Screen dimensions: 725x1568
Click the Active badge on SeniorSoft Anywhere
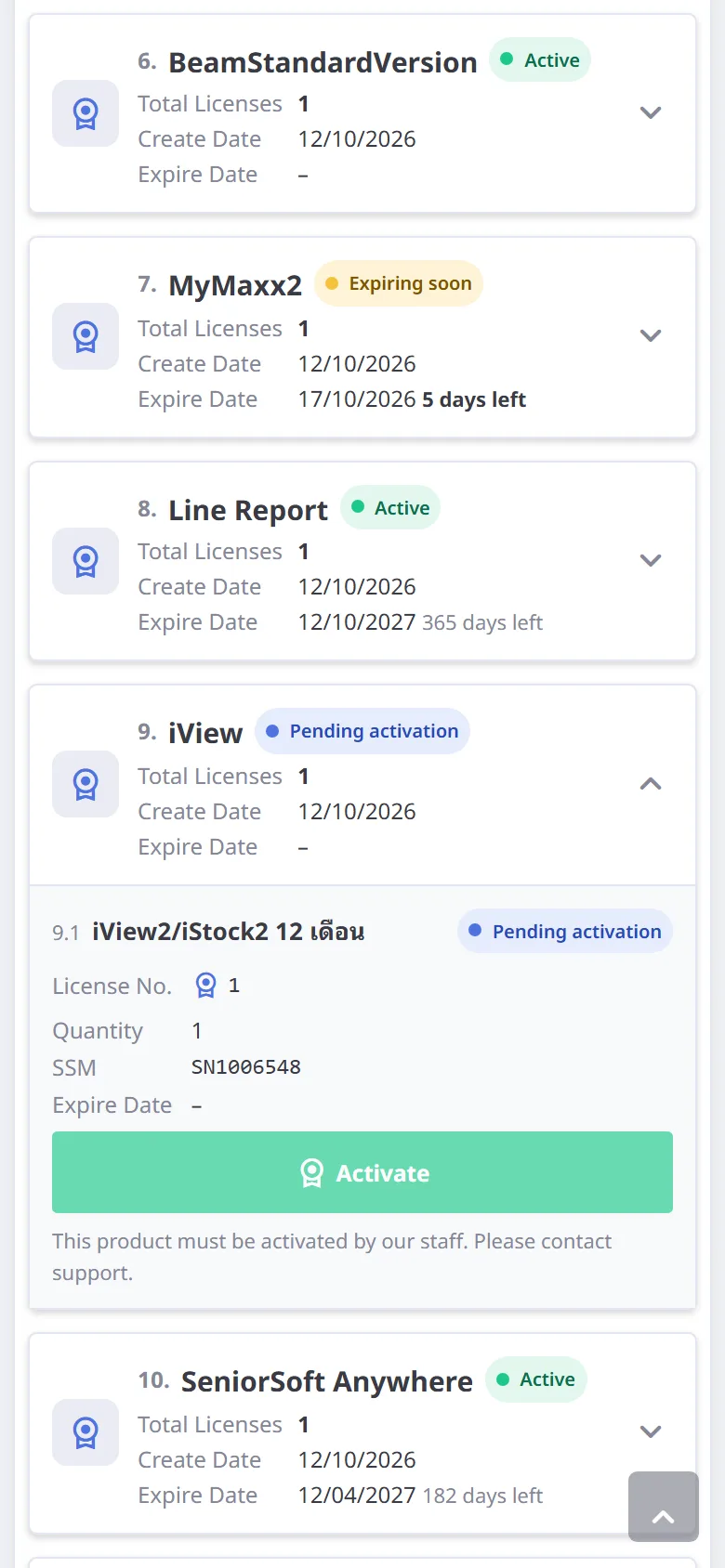click(536, 1379)
